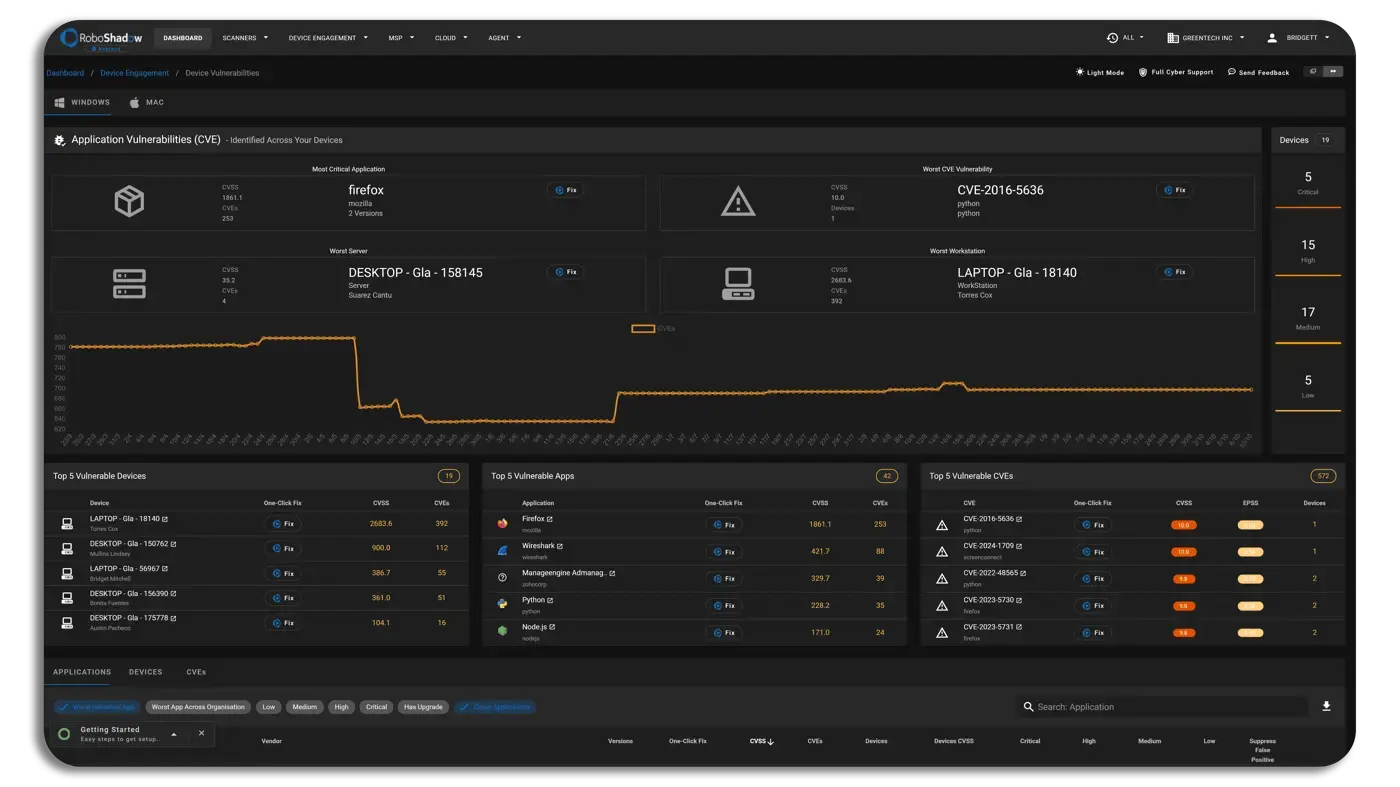Open the Dashboard breadcrumb link

tap(65, 73)
